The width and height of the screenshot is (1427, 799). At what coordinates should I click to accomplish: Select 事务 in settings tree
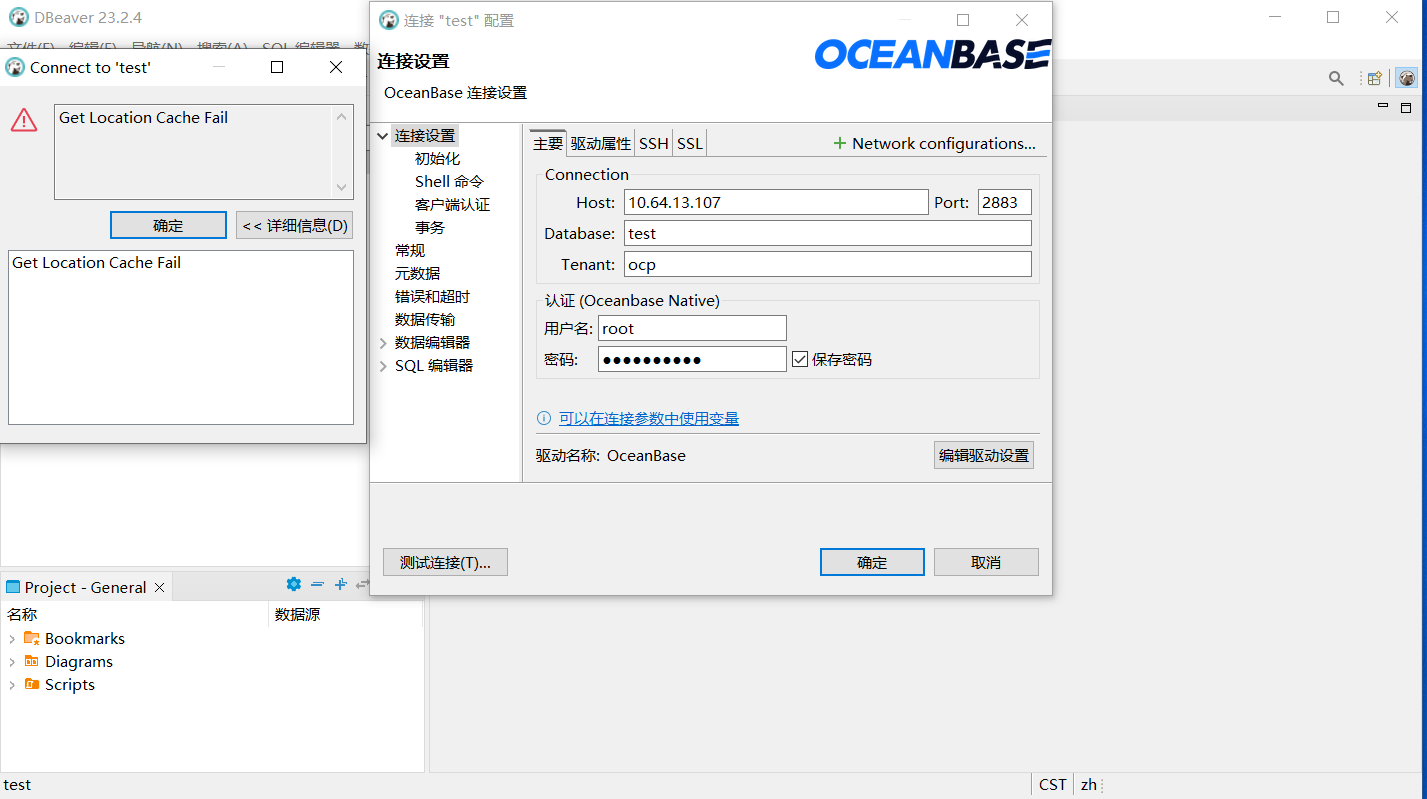(x=430, y=227)
